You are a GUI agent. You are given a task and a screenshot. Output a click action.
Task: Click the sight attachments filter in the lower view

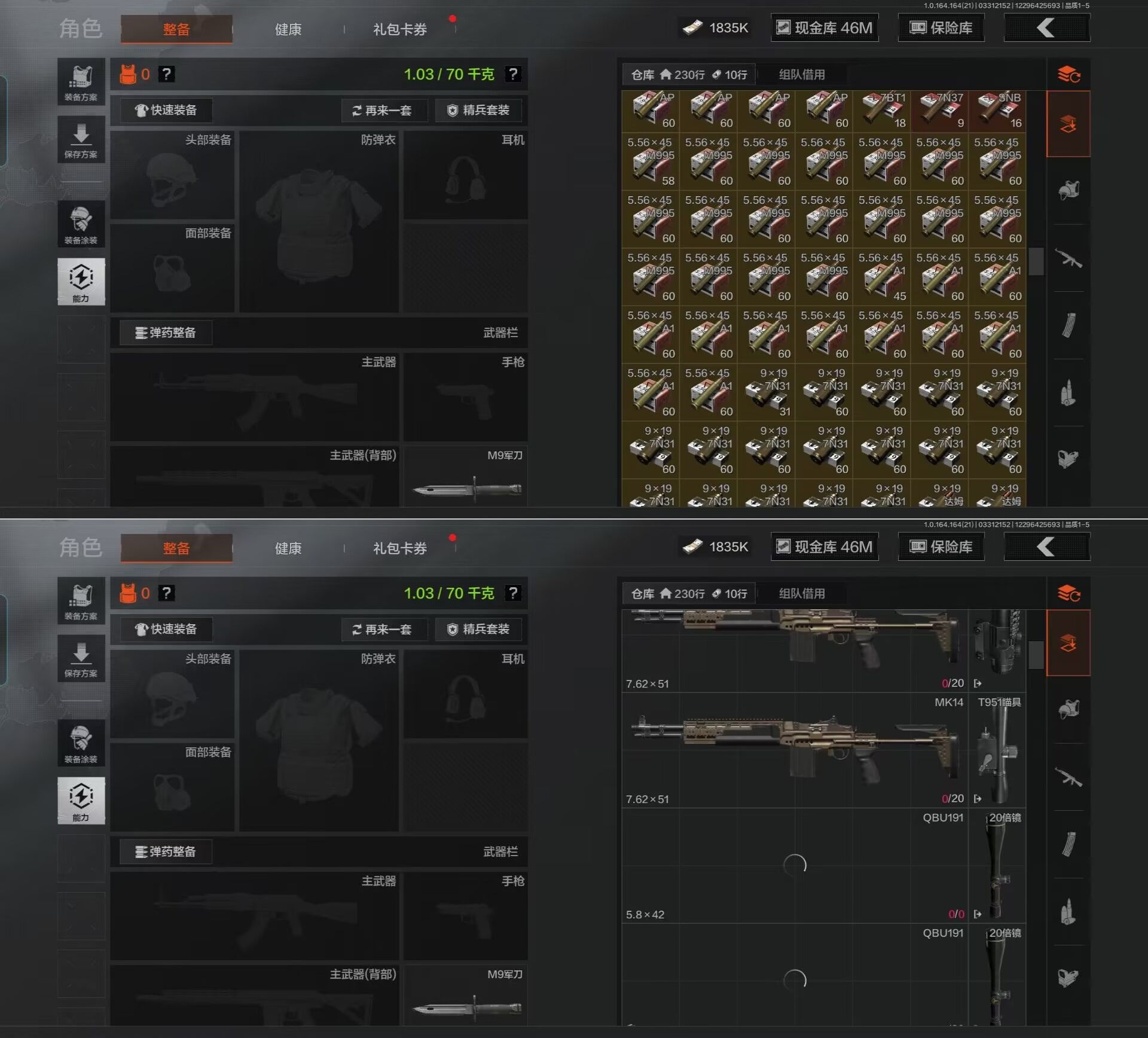tap(1068, 978)
